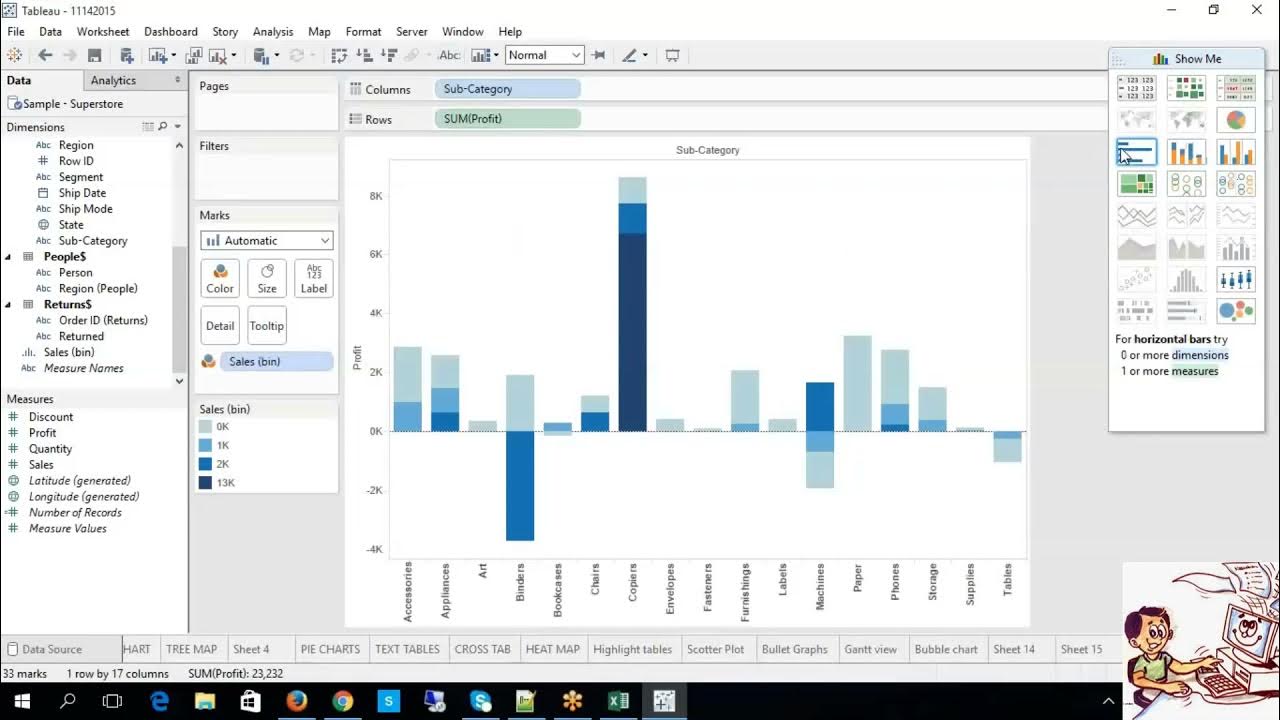Choose the treemap chart in Show Me
The image size is (1280, 720).
(x=1136, y=184)
